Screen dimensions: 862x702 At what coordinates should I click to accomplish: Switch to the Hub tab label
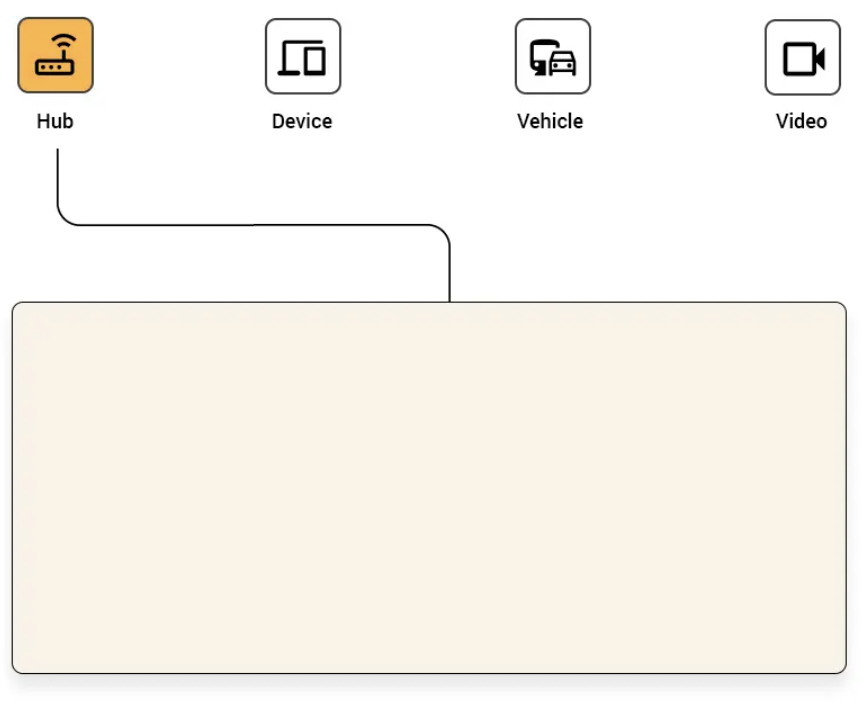tap(55, 121)
